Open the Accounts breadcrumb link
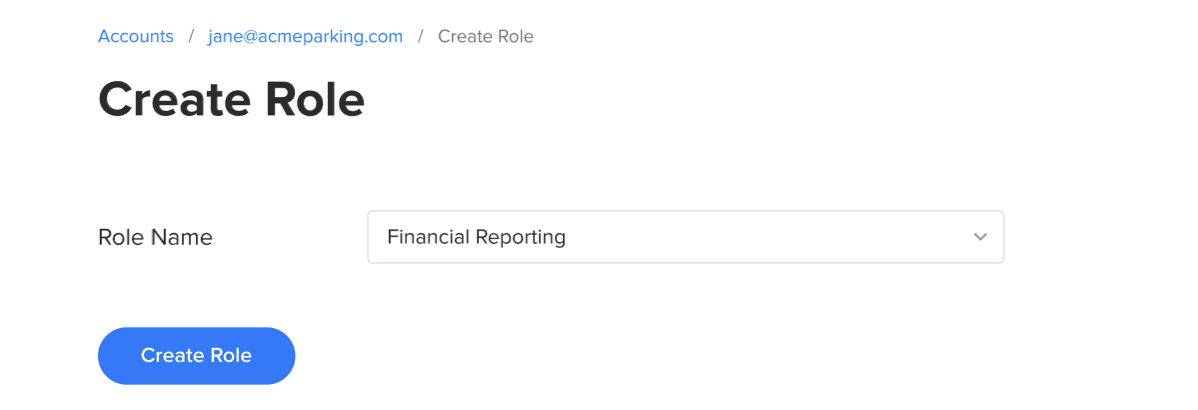This screenshot has width=1198, height=410. [135, 37]
